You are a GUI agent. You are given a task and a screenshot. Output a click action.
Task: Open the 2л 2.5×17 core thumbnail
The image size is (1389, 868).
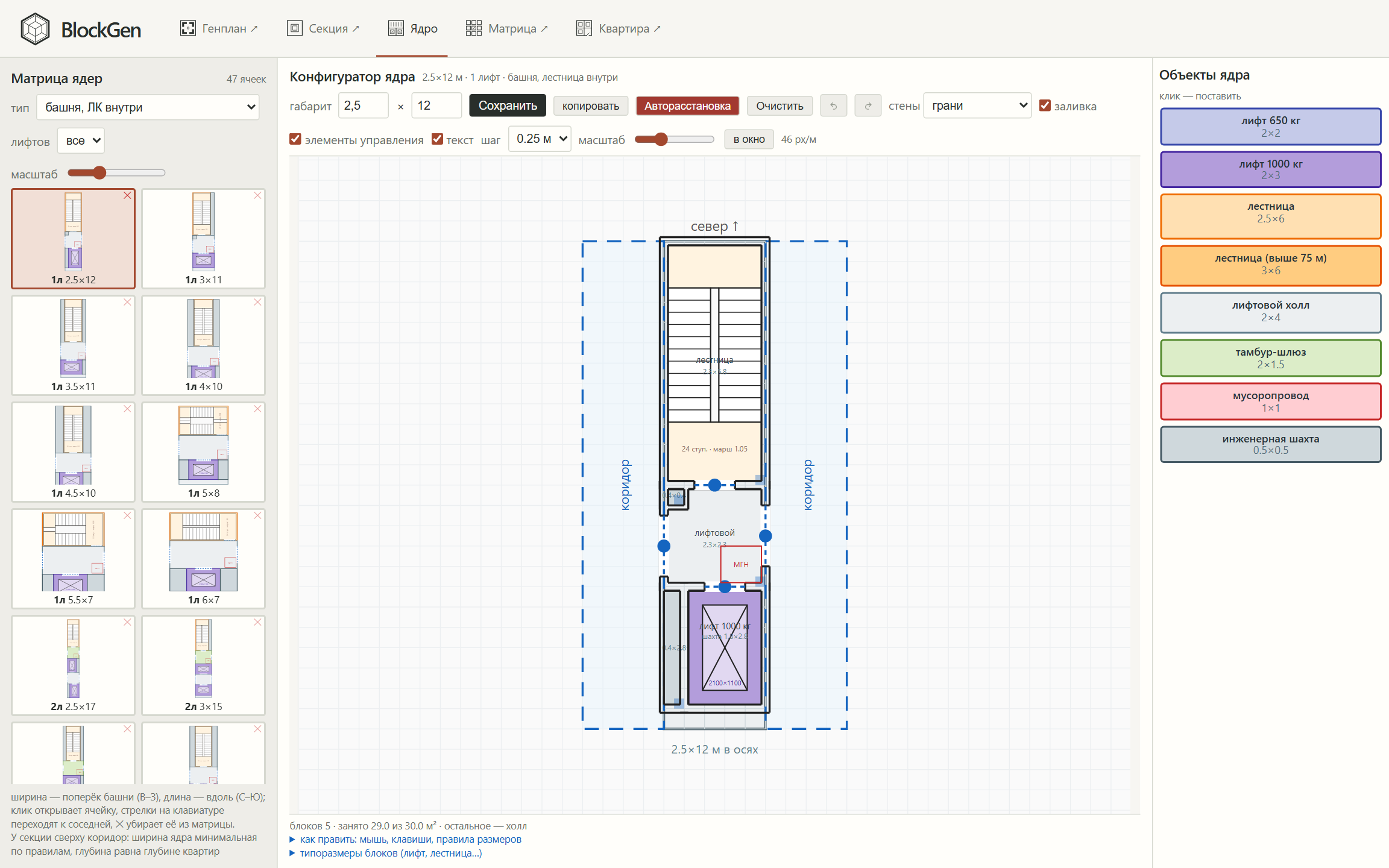(74, 665)
